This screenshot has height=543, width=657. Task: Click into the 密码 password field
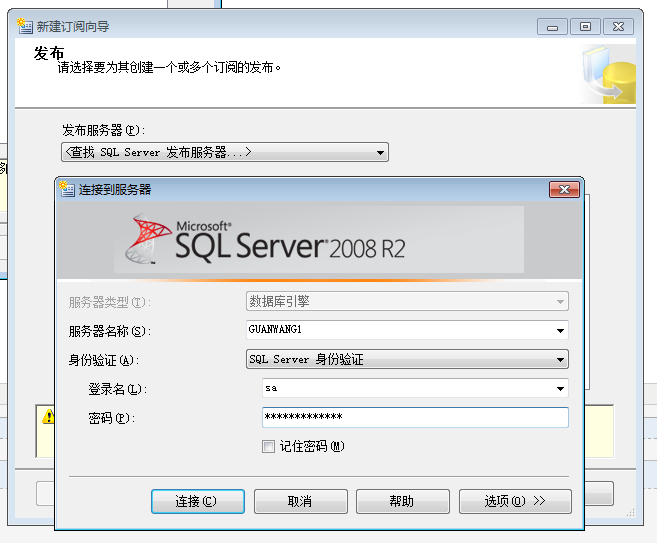tap(414, 417)
